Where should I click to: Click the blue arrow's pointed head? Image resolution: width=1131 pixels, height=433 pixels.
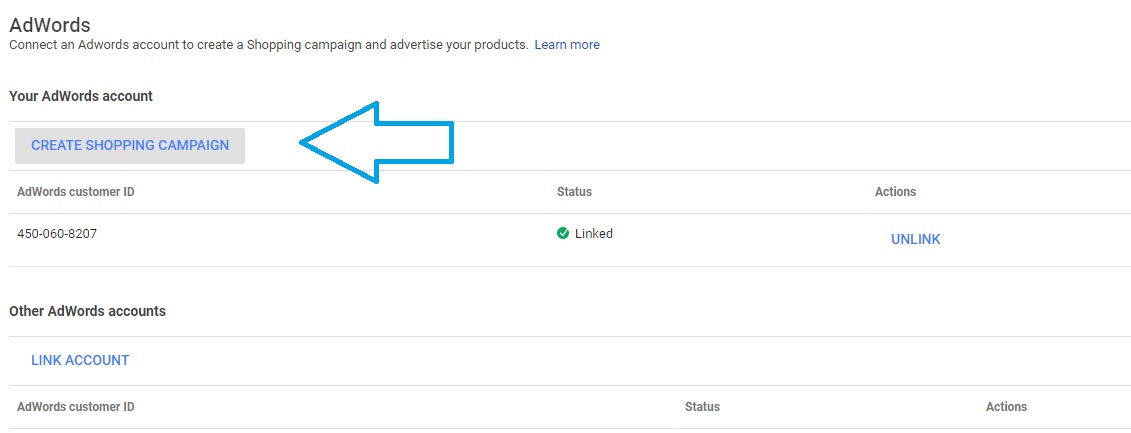338,143
